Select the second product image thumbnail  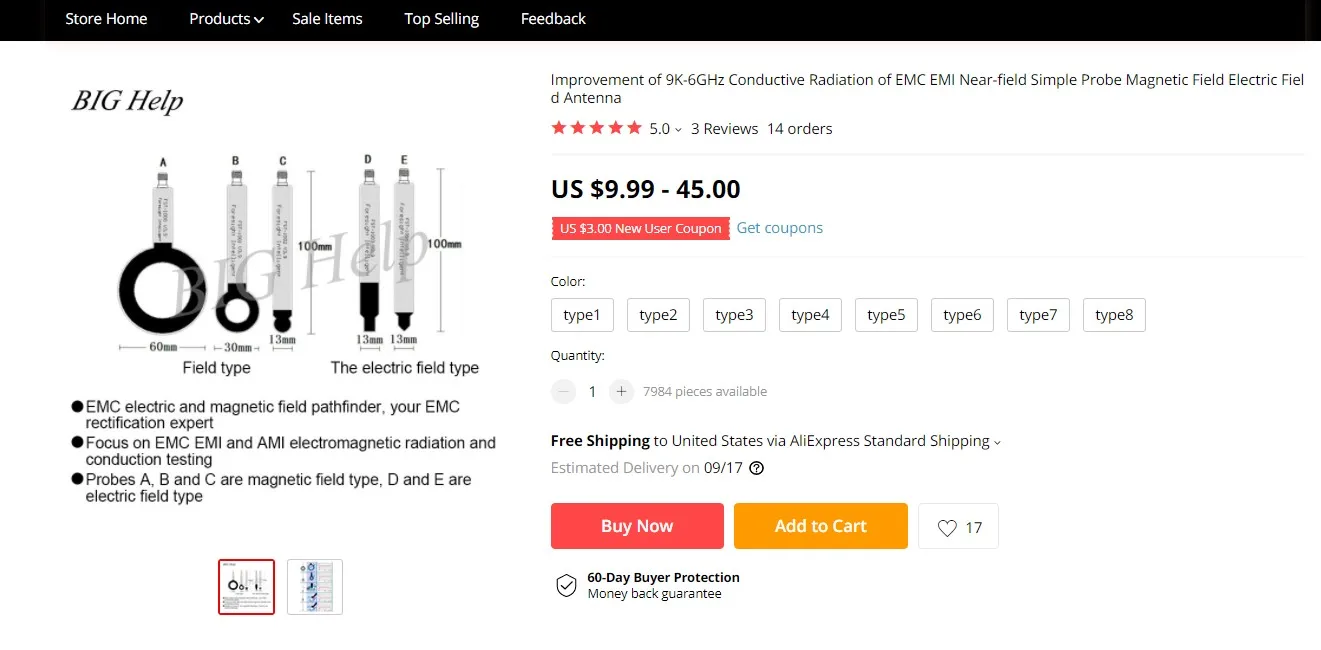pyautogui.click(x=315, y=587)
